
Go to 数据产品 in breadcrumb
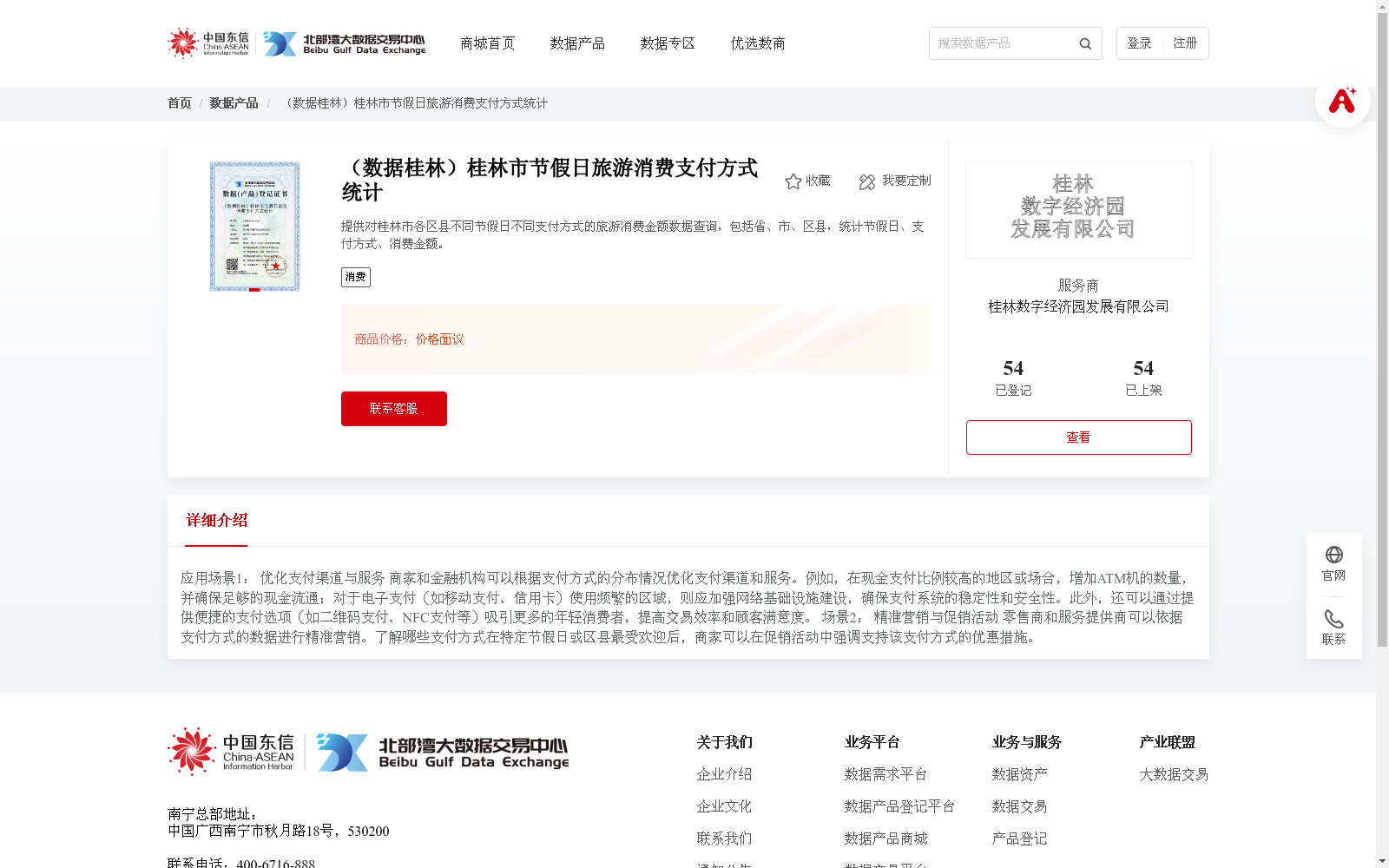point(234,103)
